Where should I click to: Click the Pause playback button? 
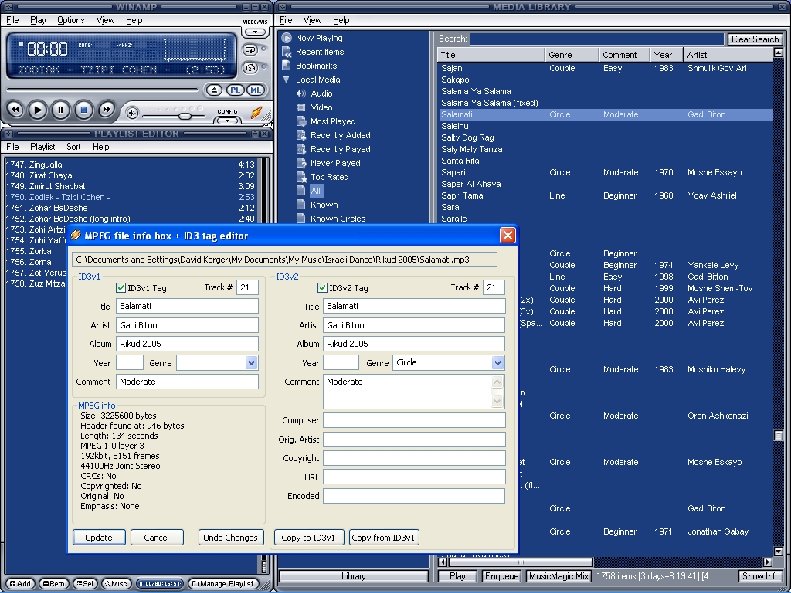click(60, 110)
